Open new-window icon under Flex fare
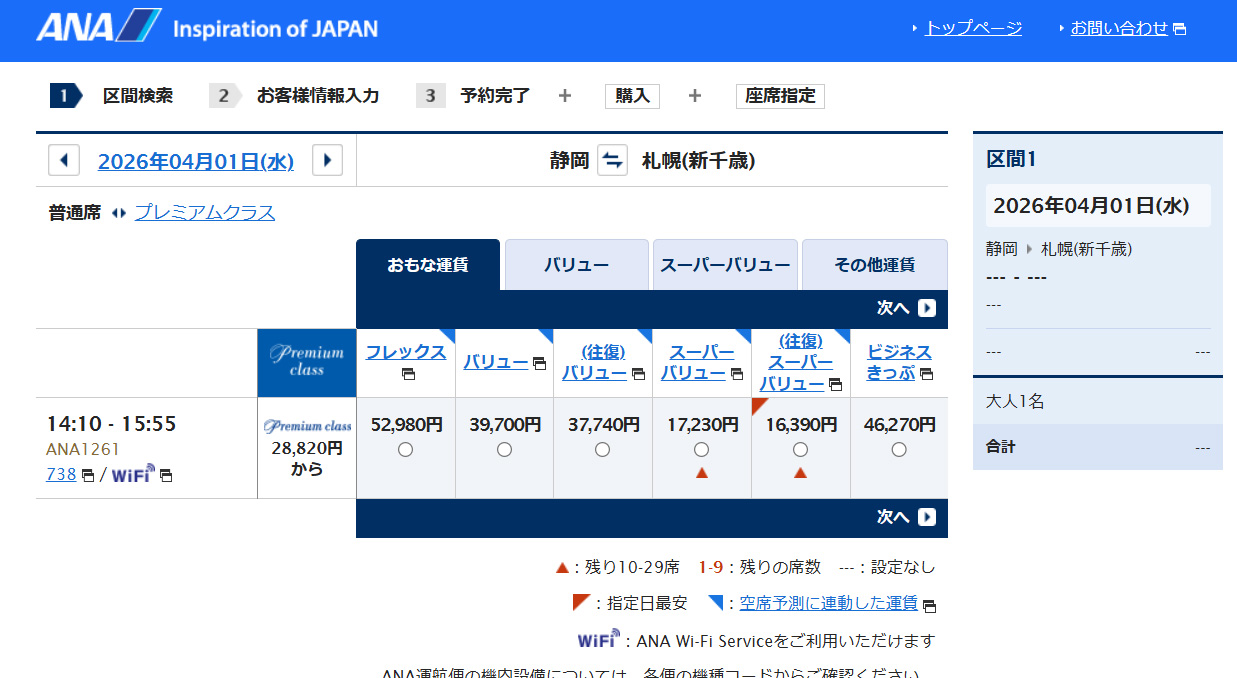 point(407,374)
